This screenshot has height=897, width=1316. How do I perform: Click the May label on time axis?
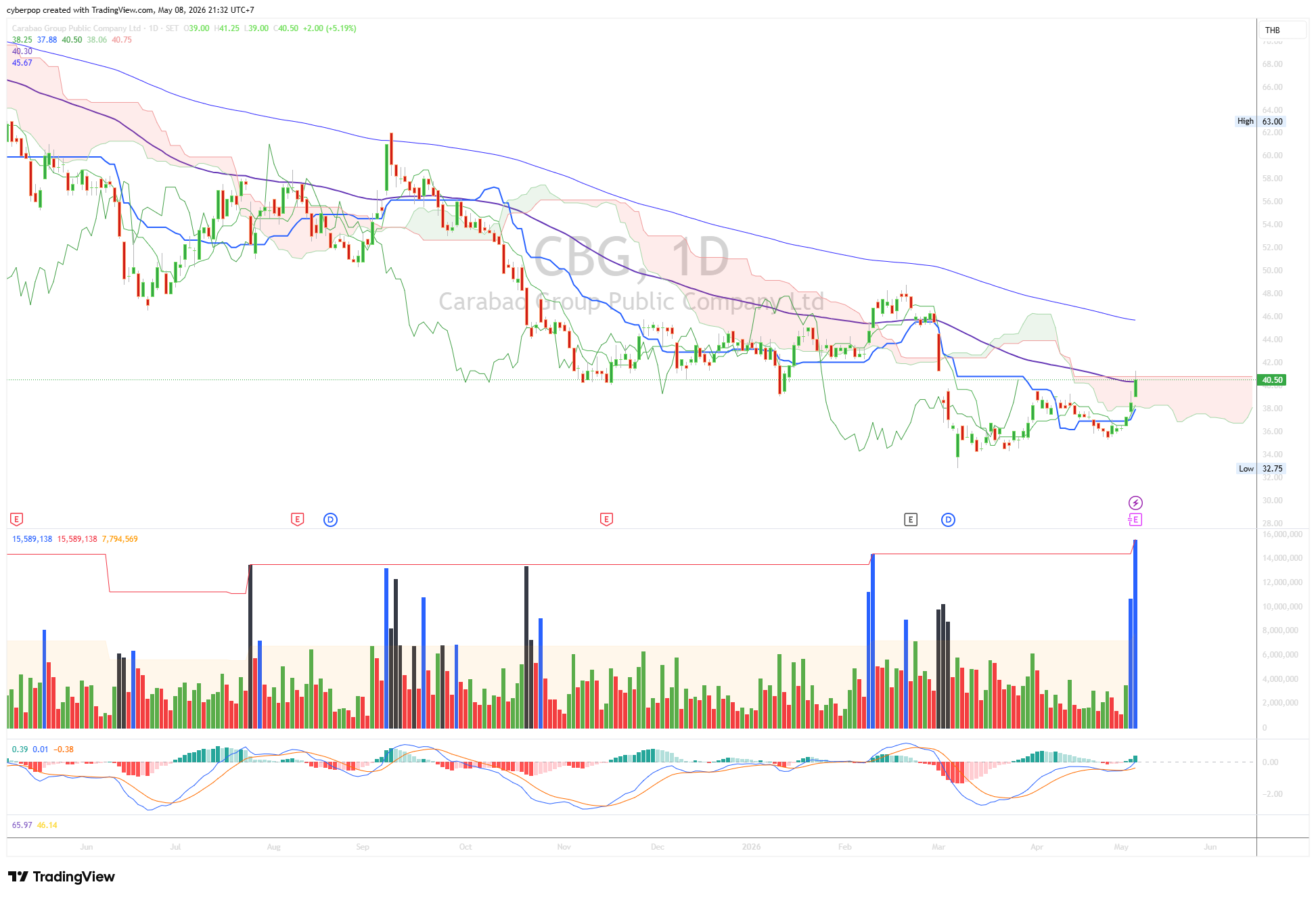(x=1121, y=847)
